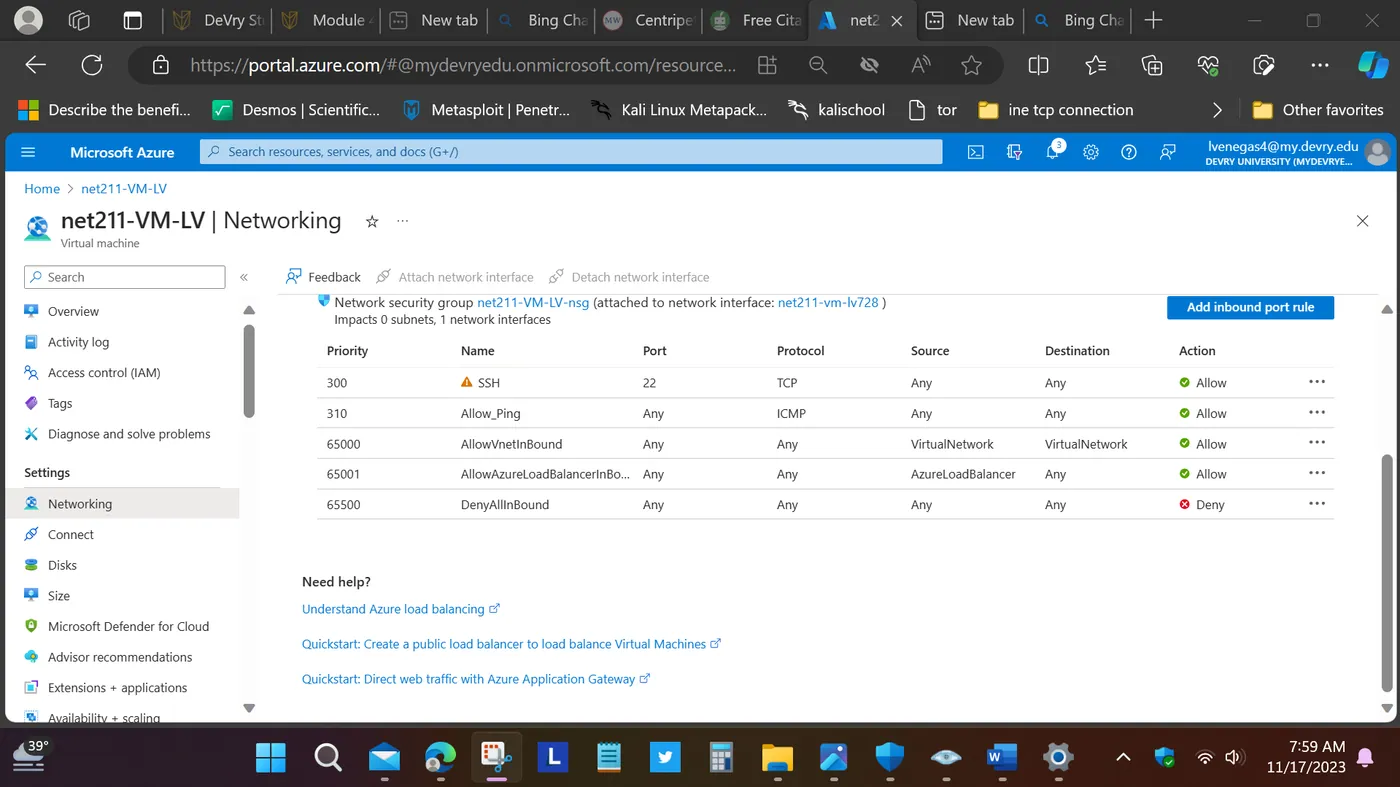Screen dimensions: 1400x787
Task: Open ellipsis menu for Allow_Ping rule
Action: (1317, 412)
